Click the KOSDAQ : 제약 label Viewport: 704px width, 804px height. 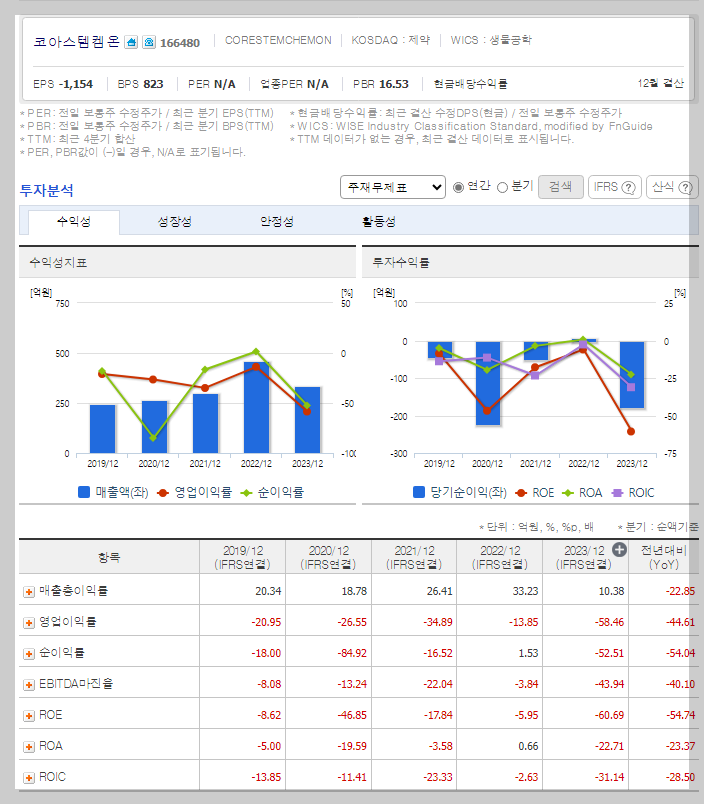[x=391, y=41]
